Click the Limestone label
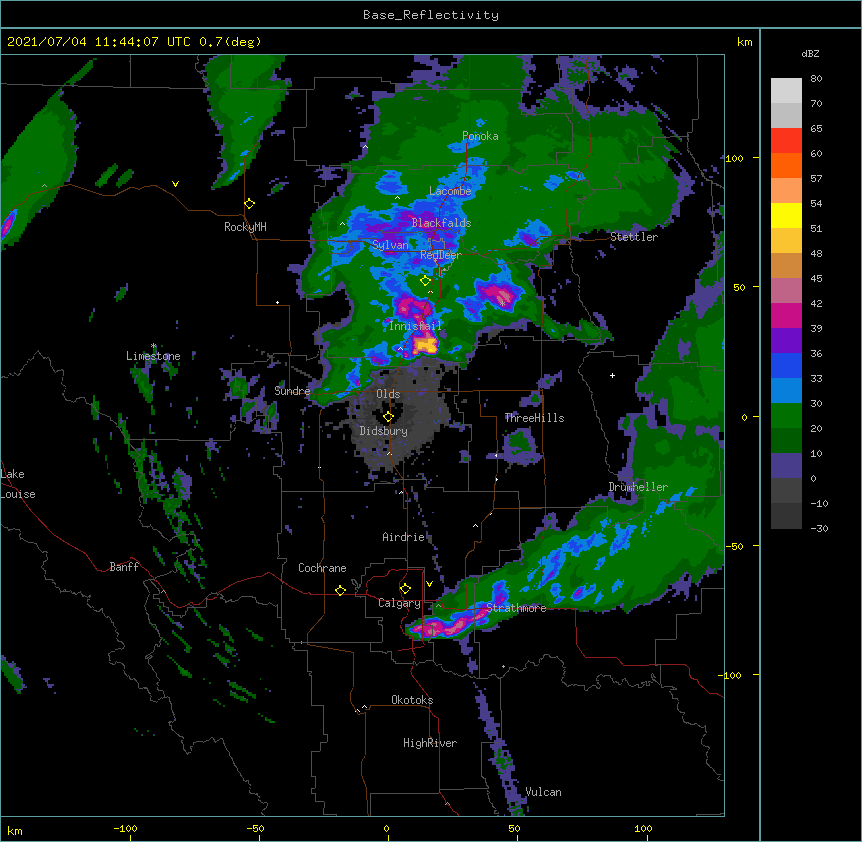862x842 pixels. [x=153, y=356]
